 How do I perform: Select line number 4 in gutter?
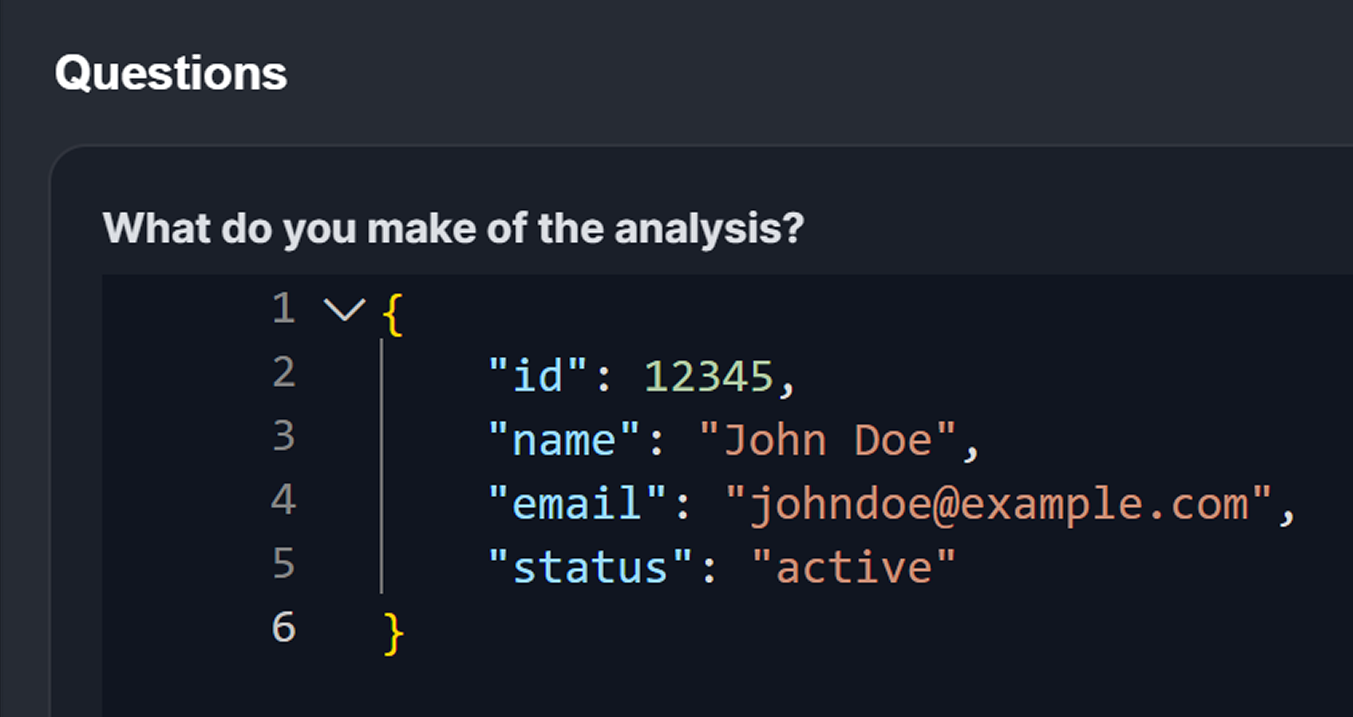[284, 501]
